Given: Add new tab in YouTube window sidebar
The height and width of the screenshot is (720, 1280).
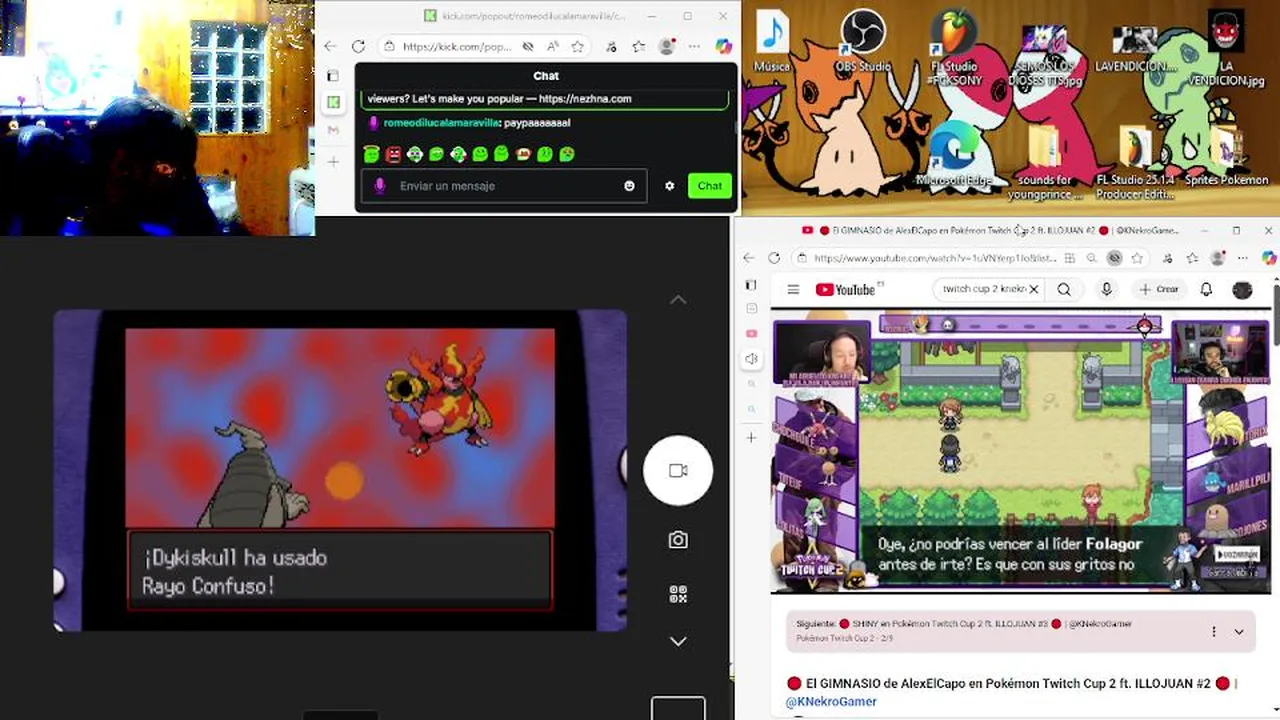Looking at the screenshot, I should 752,437.
